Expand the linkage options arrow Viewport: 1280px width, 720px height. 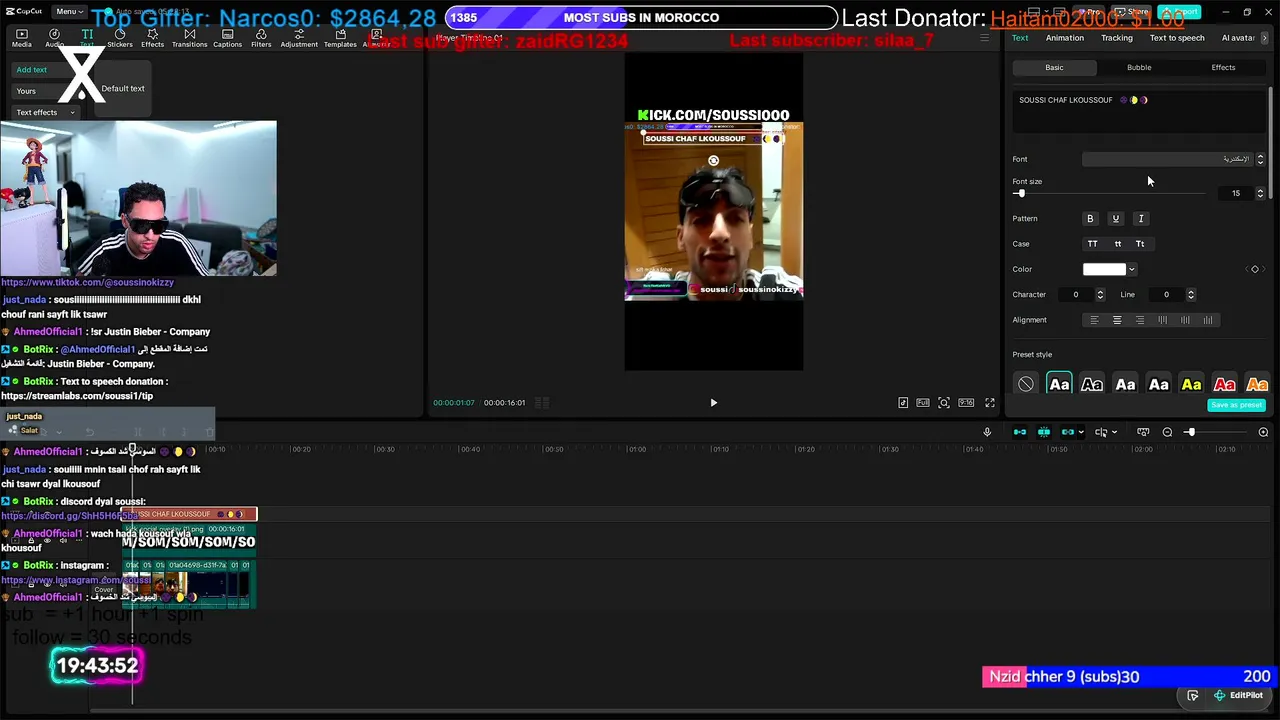(x=1081, y=432)
